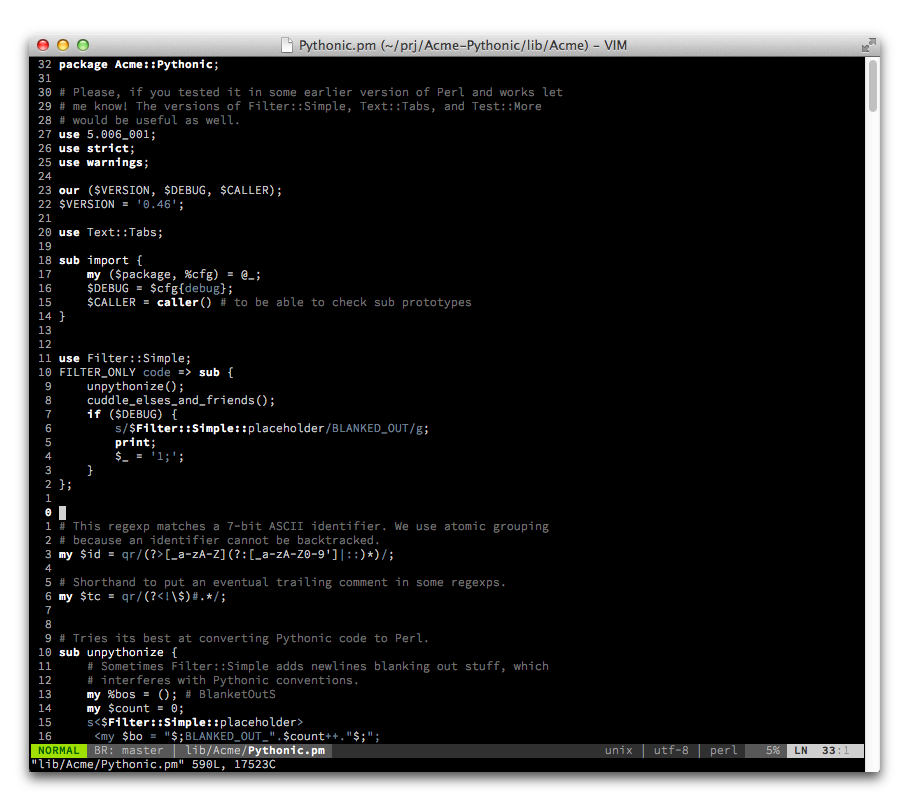Click the version string '0.46'
Screen dimensions: 909x807
[x=157, y=204]
